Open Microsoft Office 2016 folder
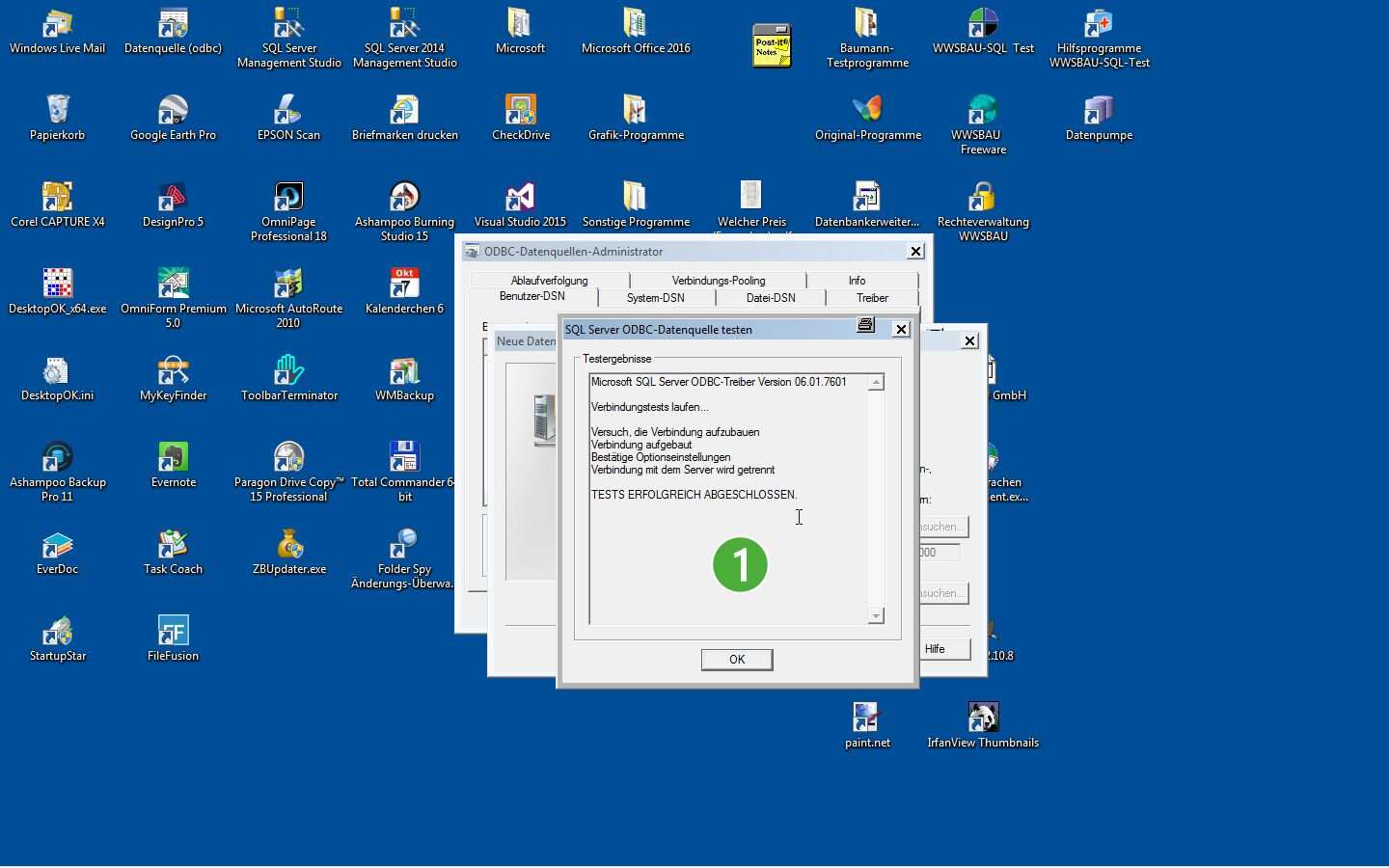The image size is (1389, 868). tap(637, 32)
